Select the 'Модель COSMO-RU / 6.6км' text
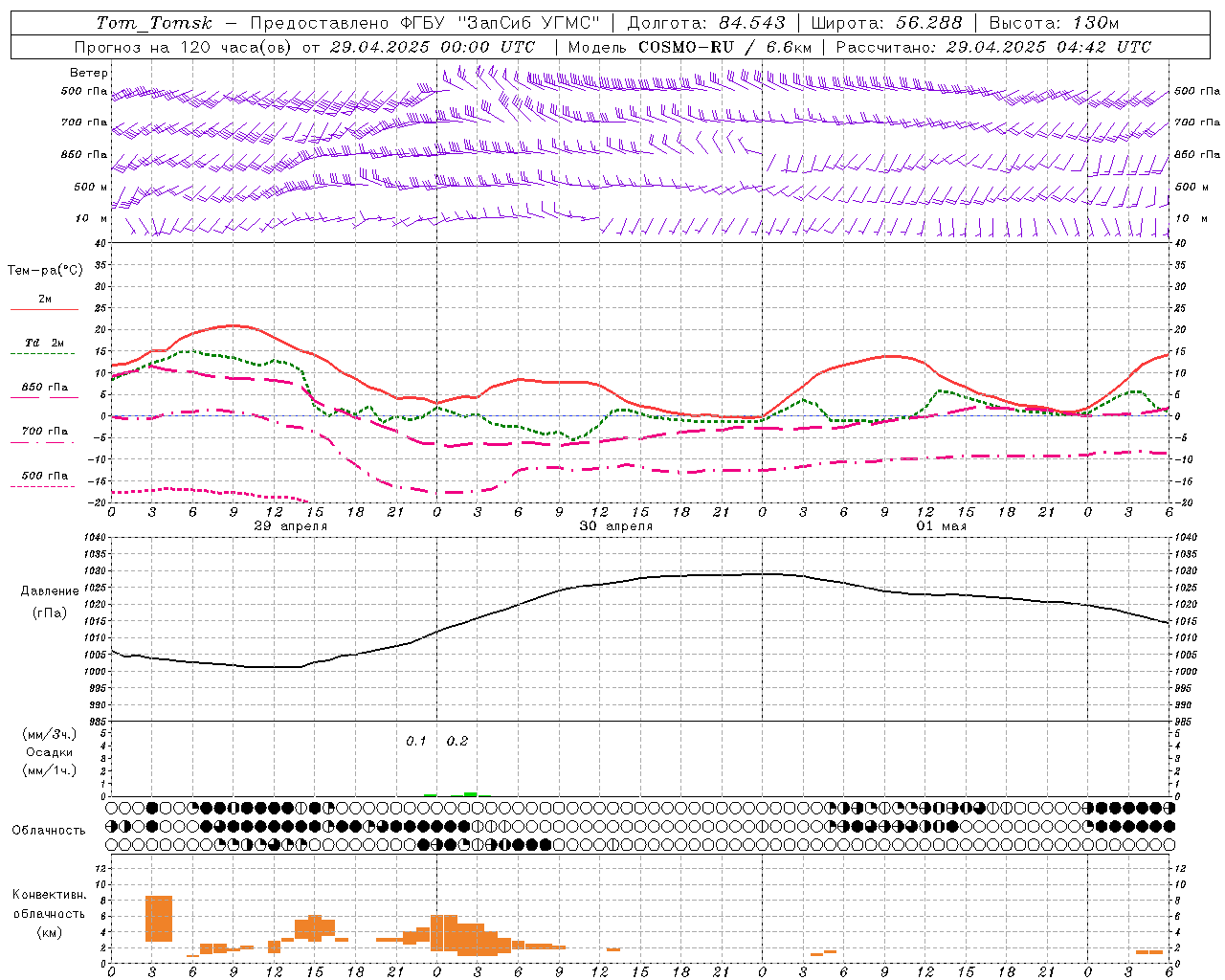1225x980 pixels. click(x=690, y=47)
